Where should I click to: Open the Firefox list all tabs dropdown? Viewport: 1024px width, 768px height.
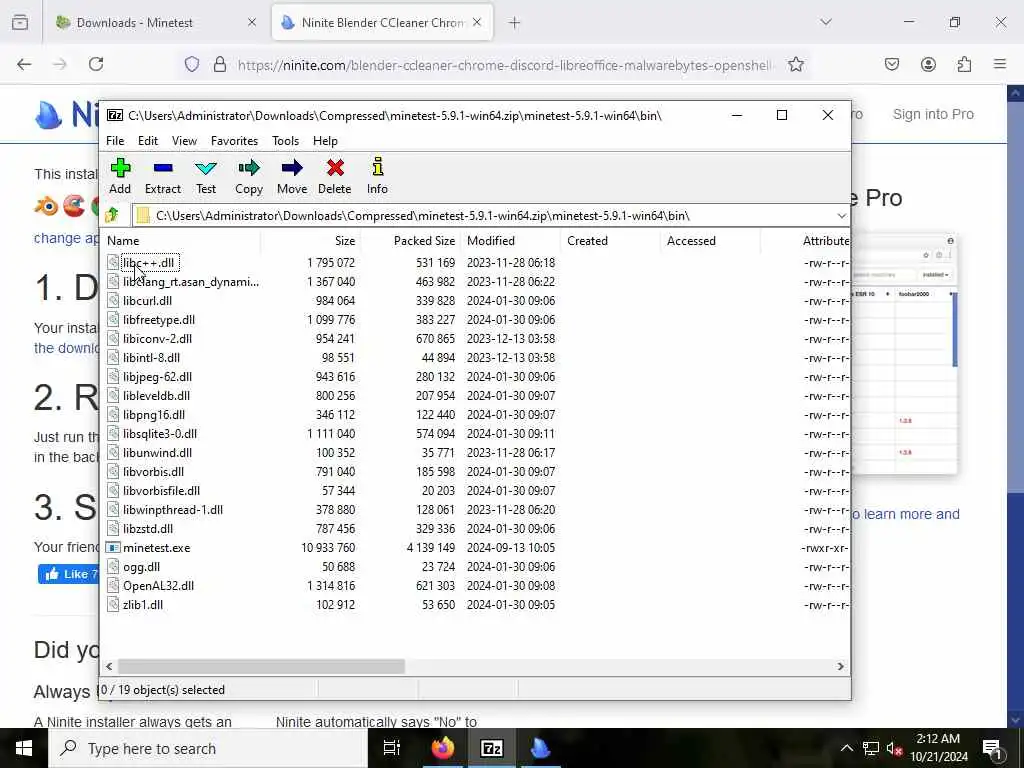(x=826, y=22)
